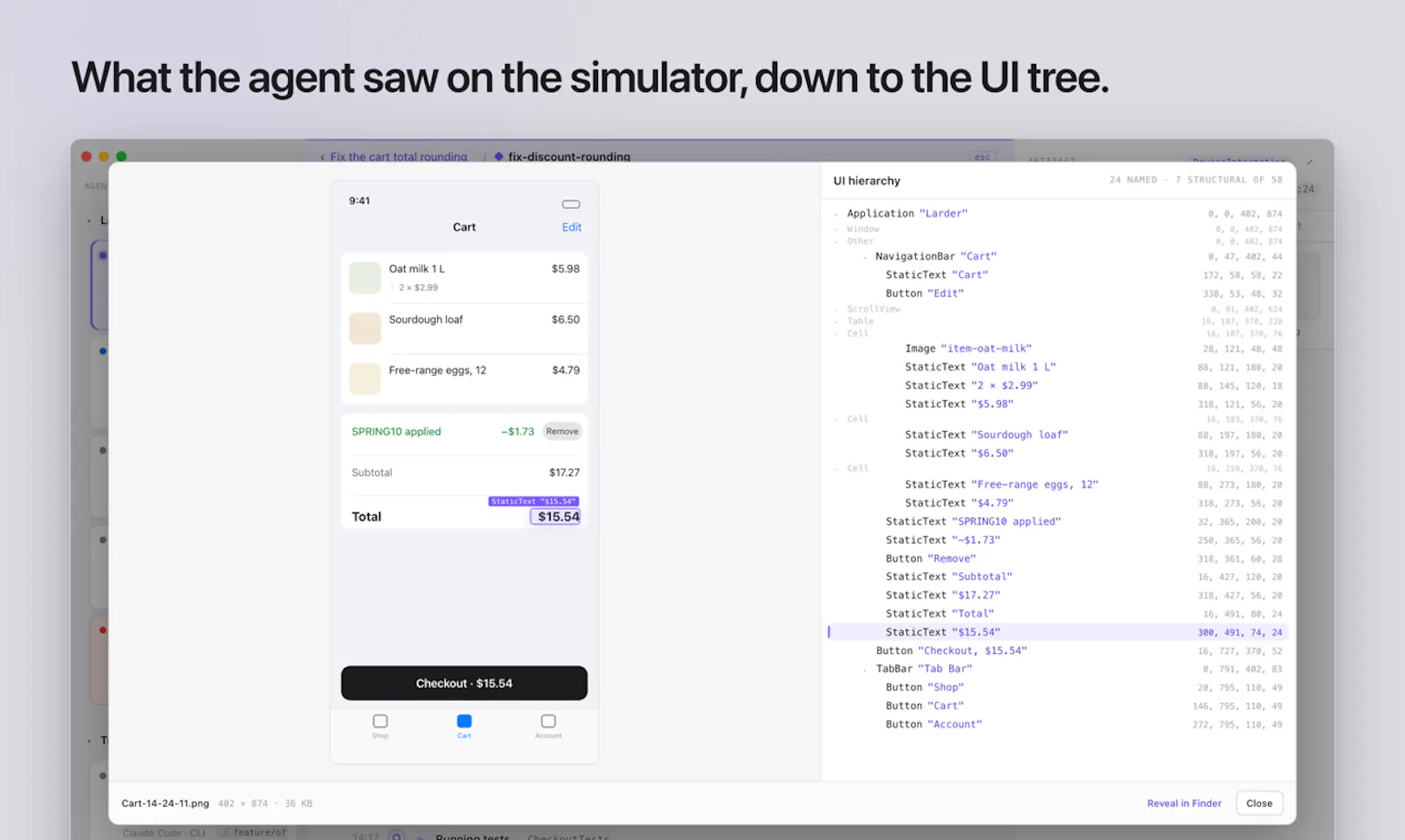Select Image "item-oat-milk" hierarchy row
The width and height of the screenshot is (1405, 840).
pyautogui.click(x=1057, y=348)
